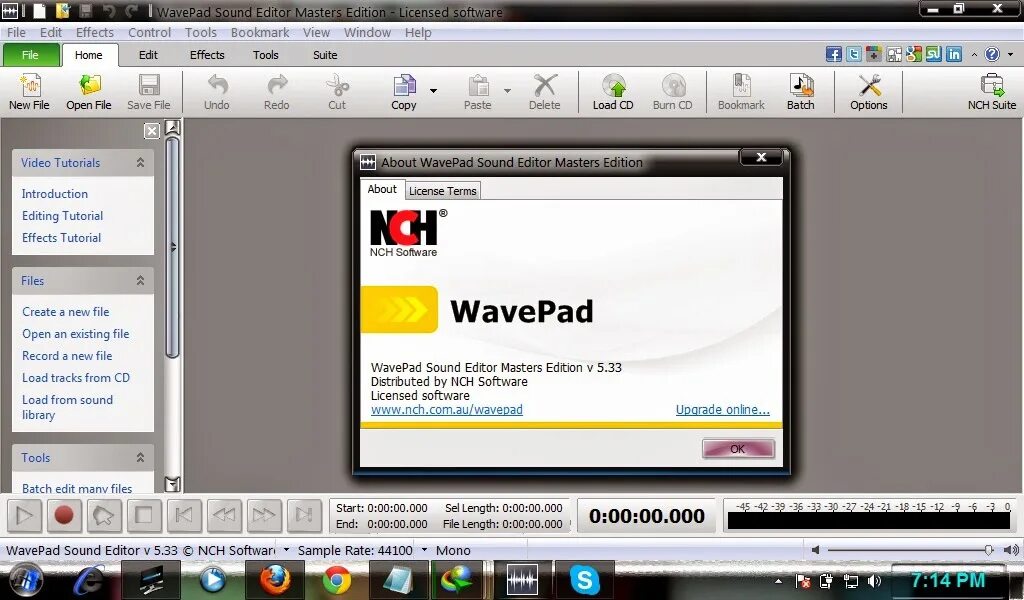The width and height of the screenshot is (1024, 600).
Task: Close the left sidebar panel X
Action: pos(152,131)
